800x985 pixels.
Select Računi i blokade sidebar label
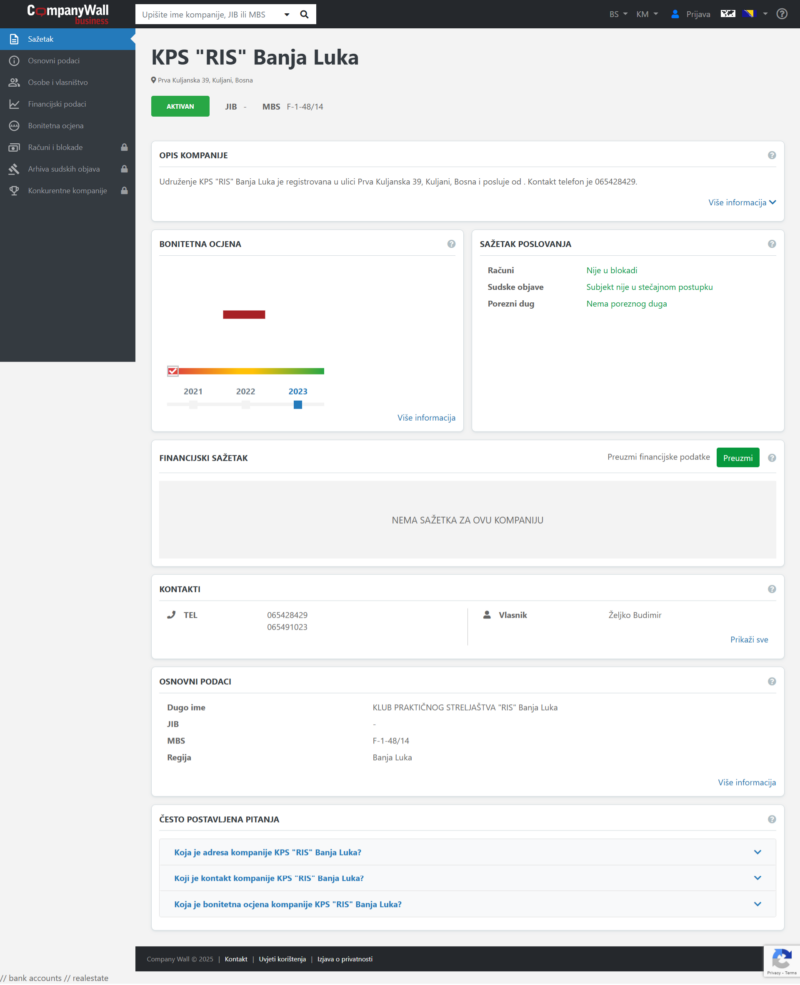(x=55, y=147)
